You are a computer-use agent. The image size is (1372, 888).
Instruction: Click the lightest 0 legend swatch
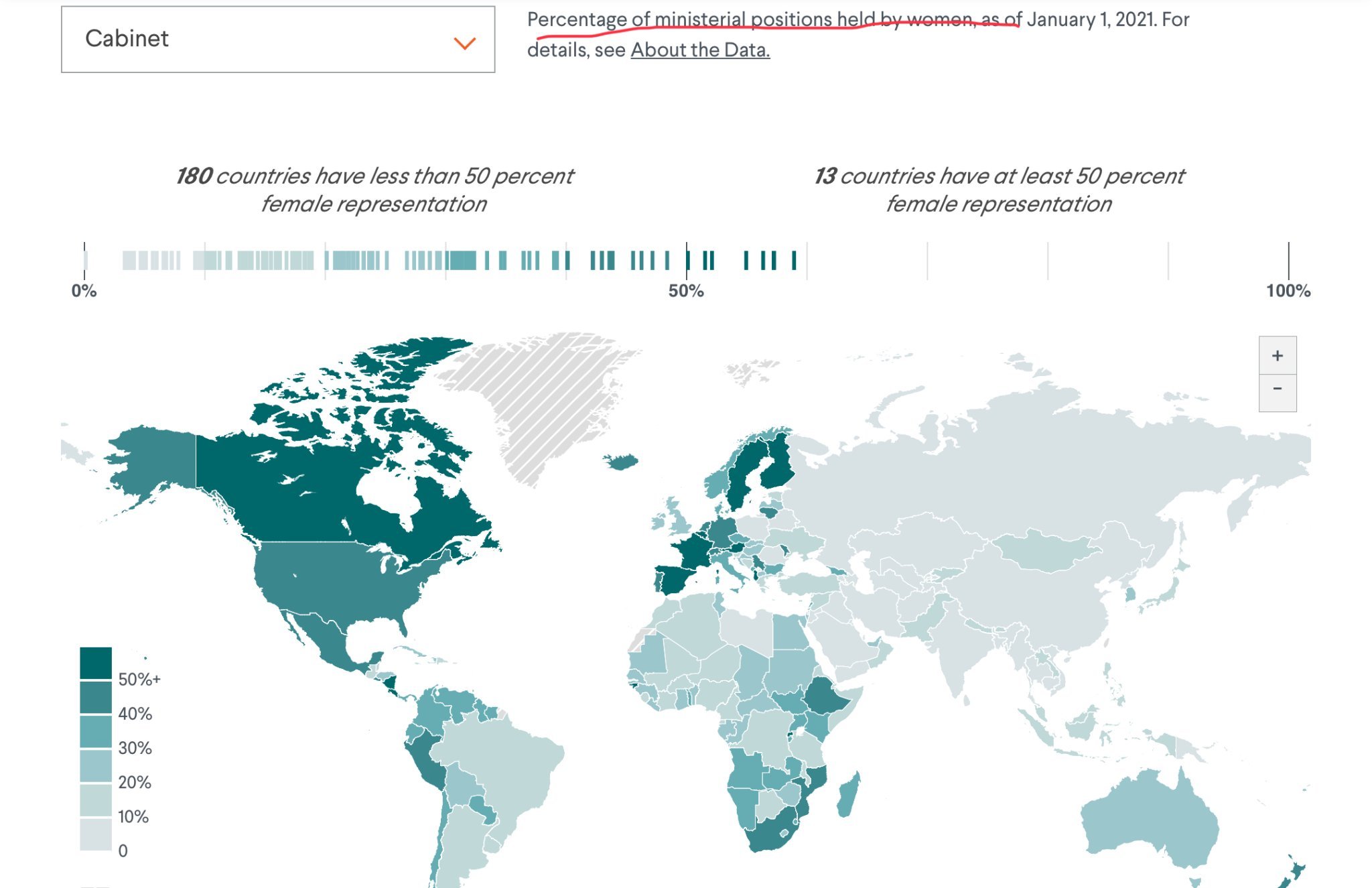tap(96, 834)
